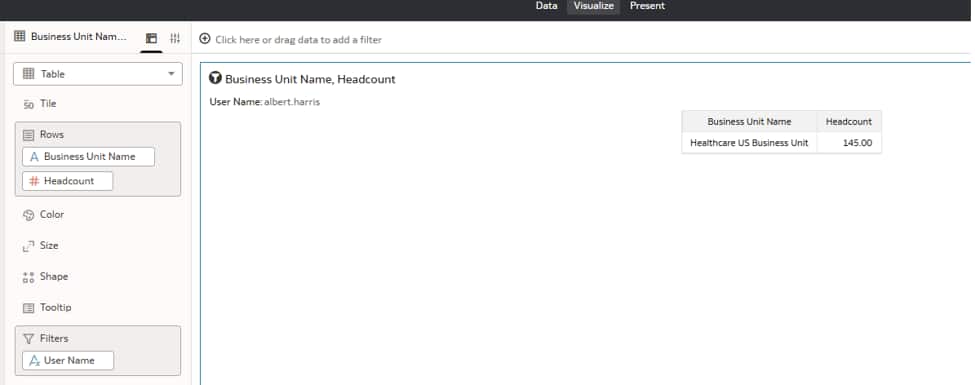The height and width of the screenshot is (385, 975).
Task: Click the Tooltip section icon
Action: [x=28, y=308]
